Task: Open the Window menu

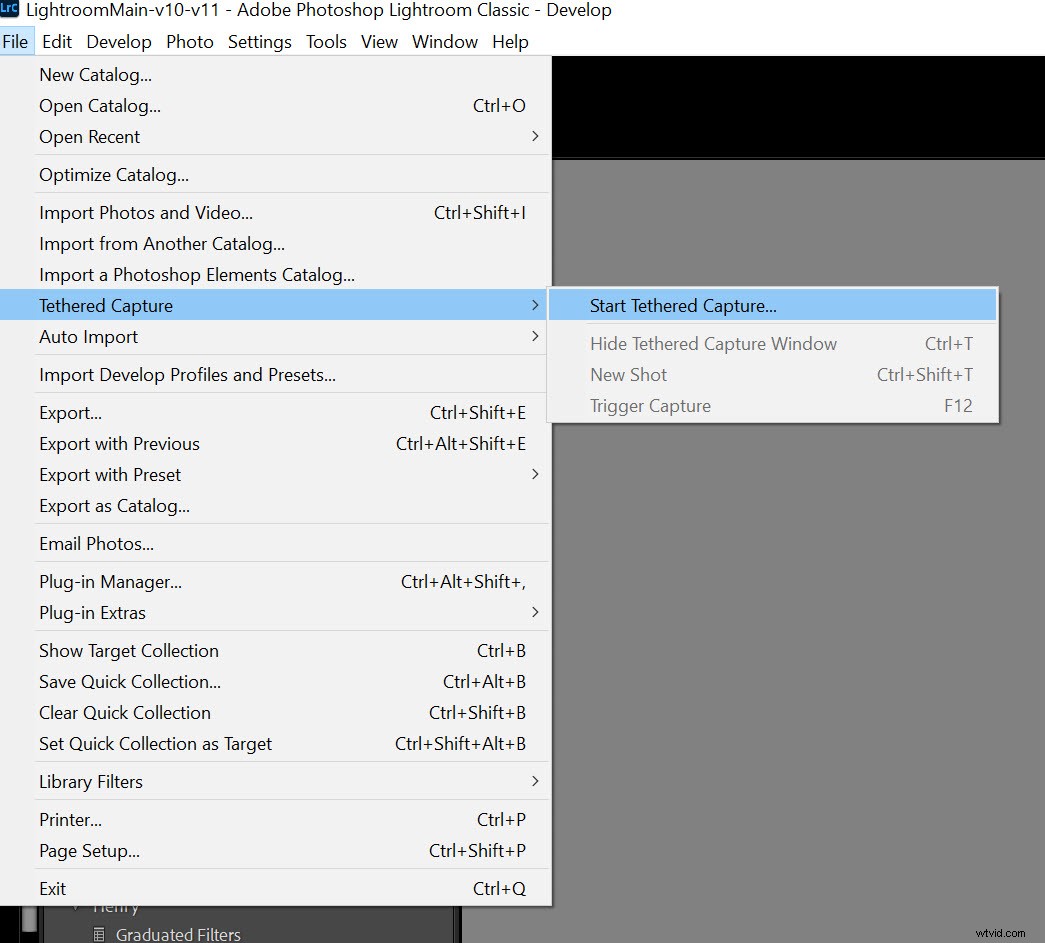Action: pos(445,41)
